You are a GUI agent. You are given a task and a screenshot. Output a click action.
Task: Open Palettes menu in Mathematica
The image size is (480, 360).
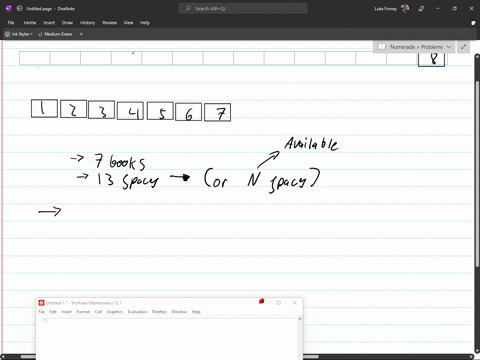pos(159,312)
